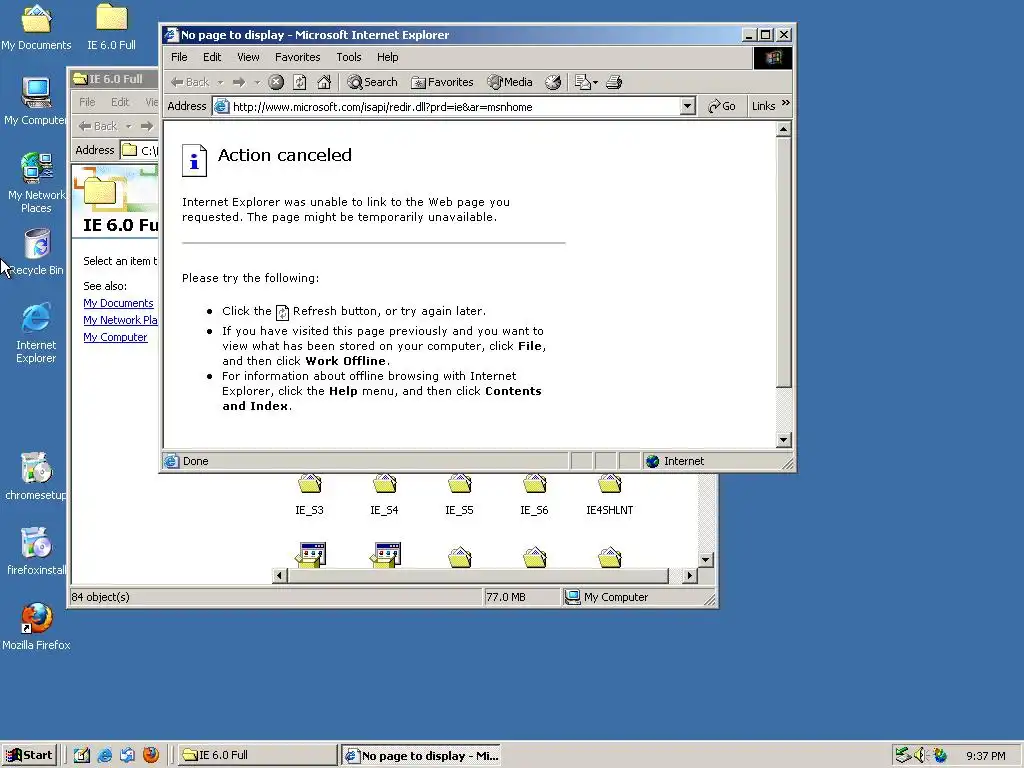Click the page scrollbar down arrow
The width and height of the screenshot is (1024, 768).
pyautogui.click(x=784, y=440)
